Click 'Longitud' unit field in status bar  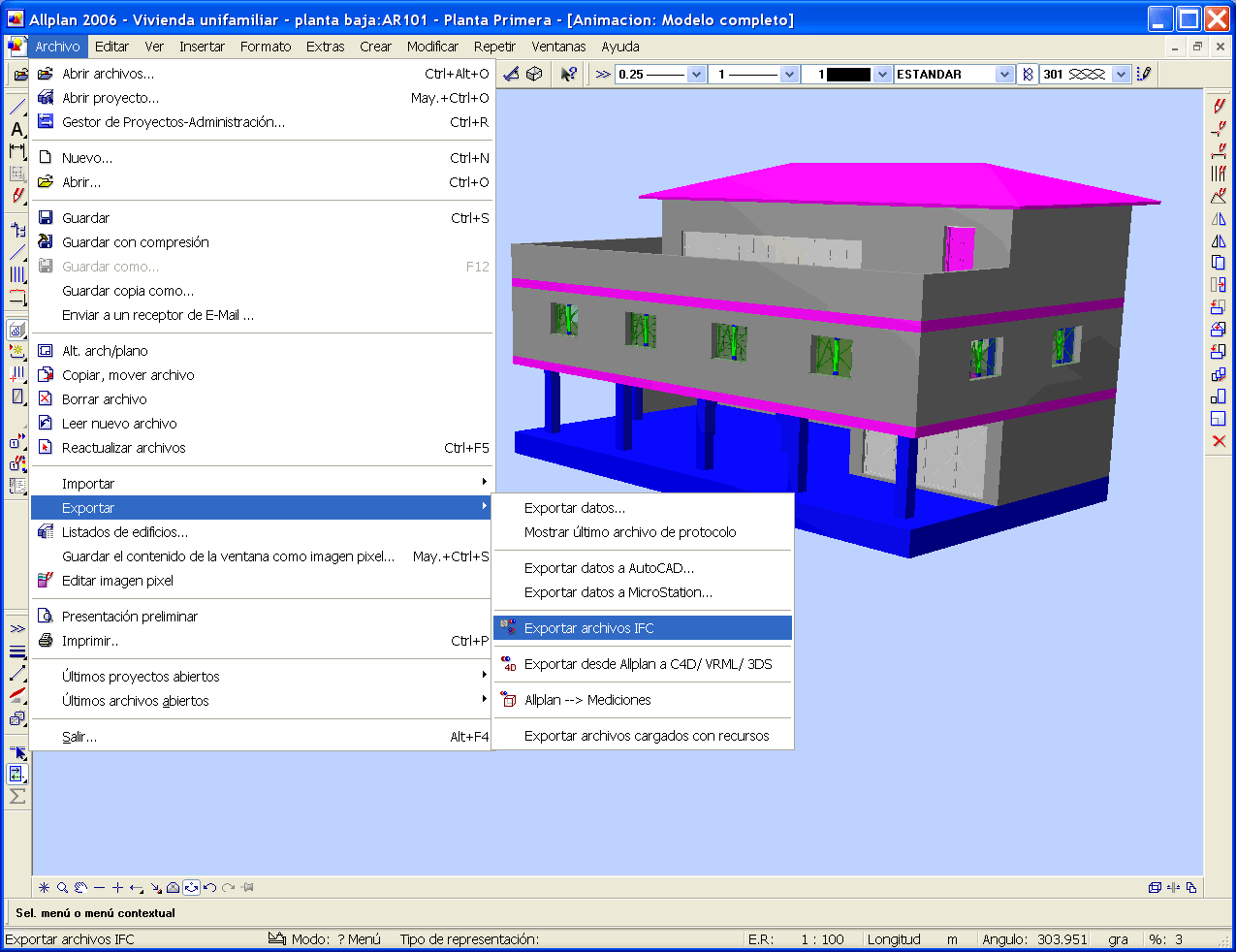[x=894, y=939]
